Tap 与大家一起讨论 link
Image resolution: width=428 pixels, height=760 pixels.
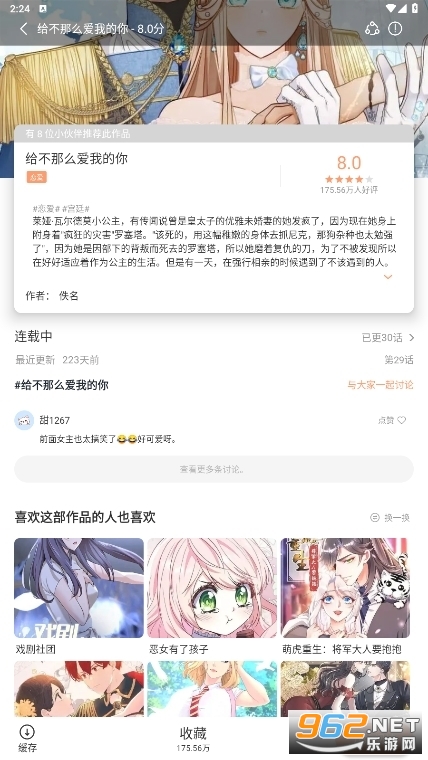(x=380, y=385)
